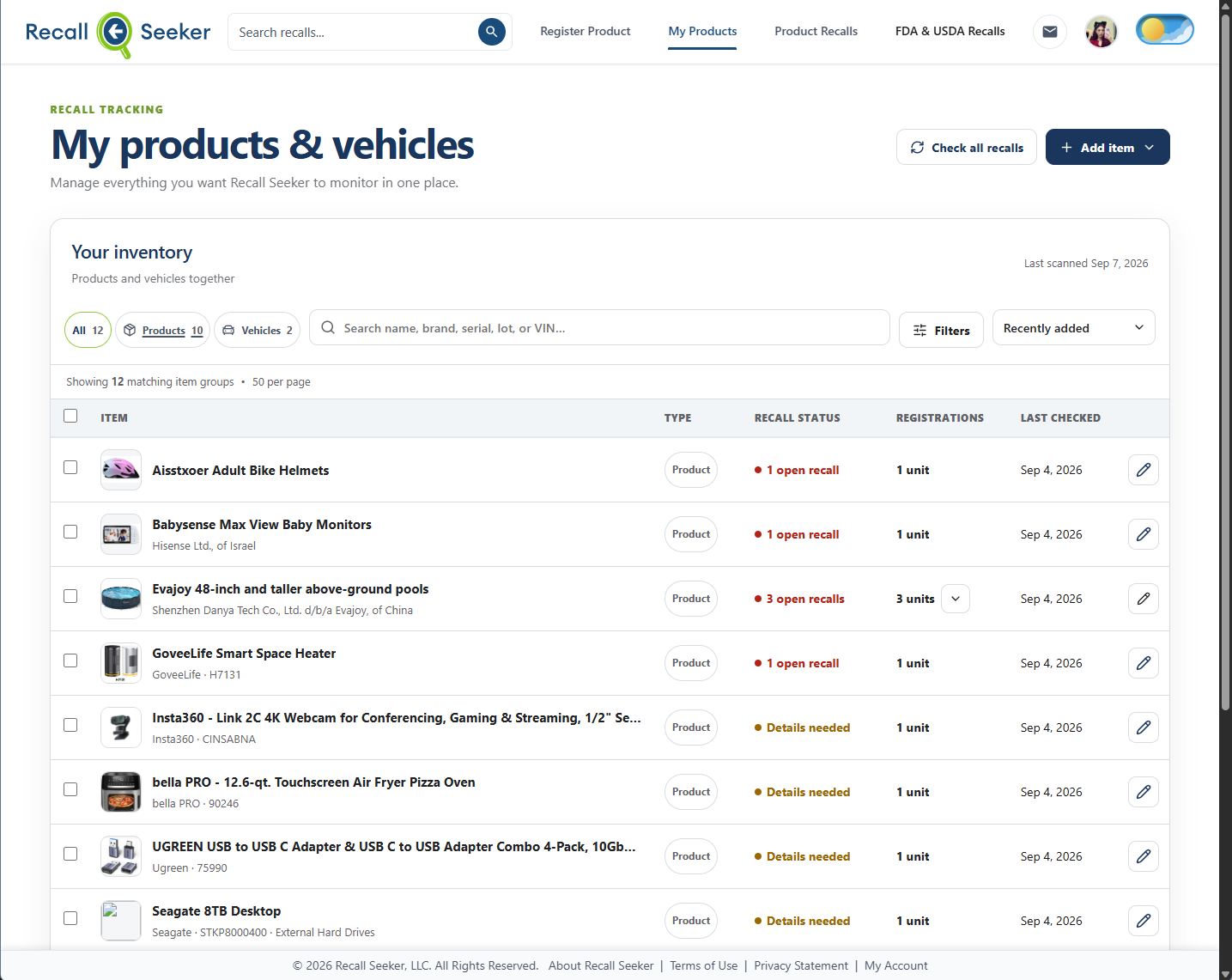Expand the 3 units registrations chevron
The width and height of the screenshot is (1232, 980).
pyautogui.click(x=956, y=599)
